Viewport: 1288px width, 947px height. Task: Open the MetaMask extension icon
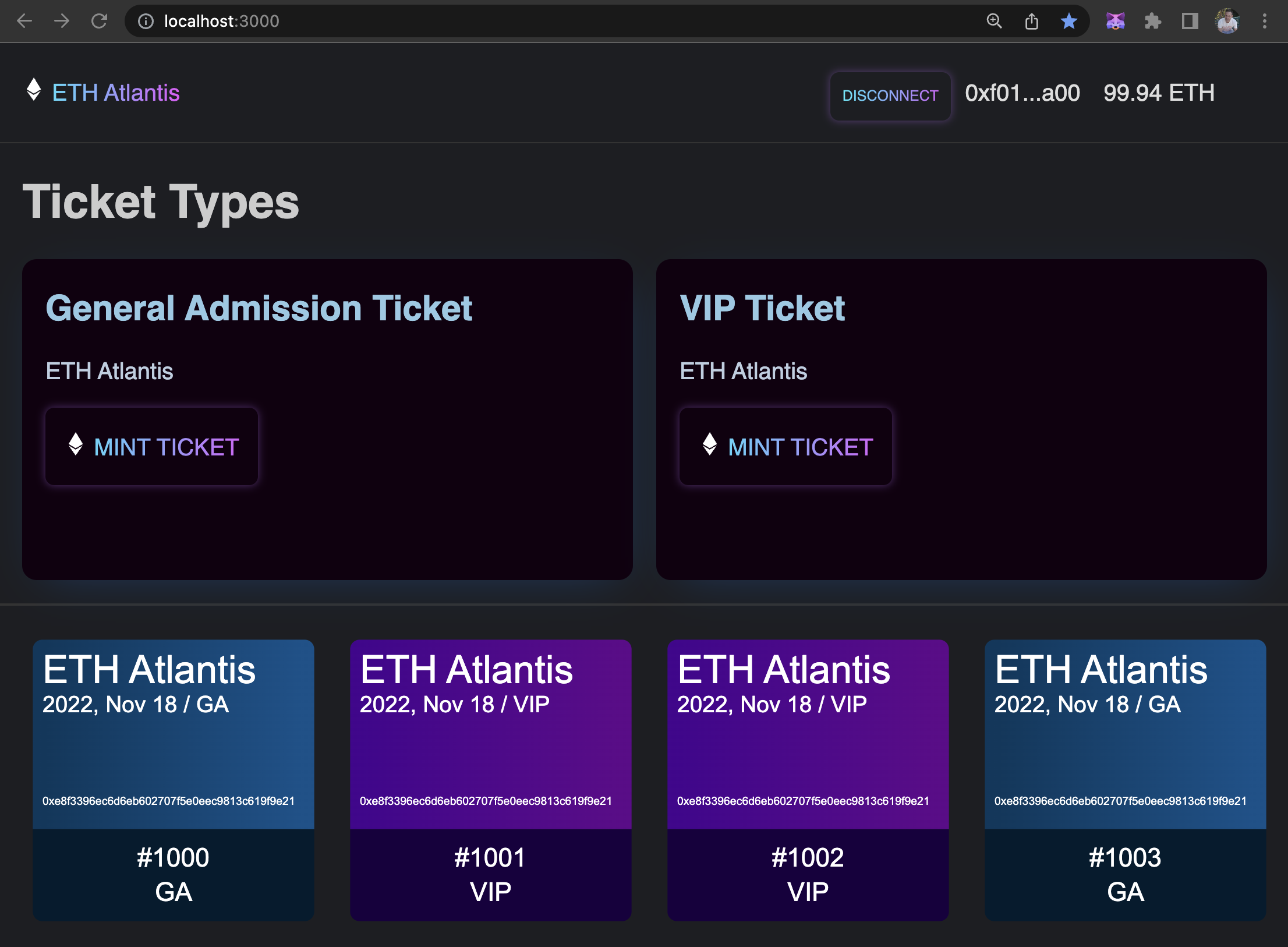click(1116, 21)
